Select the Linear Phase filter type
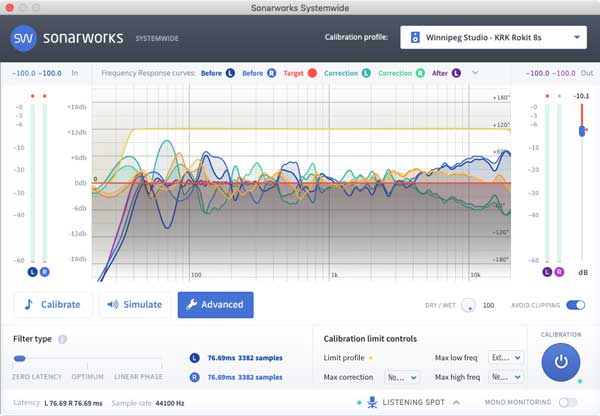Image resolution: width=600 pixels, height=416 pixels. pos(138,377)
